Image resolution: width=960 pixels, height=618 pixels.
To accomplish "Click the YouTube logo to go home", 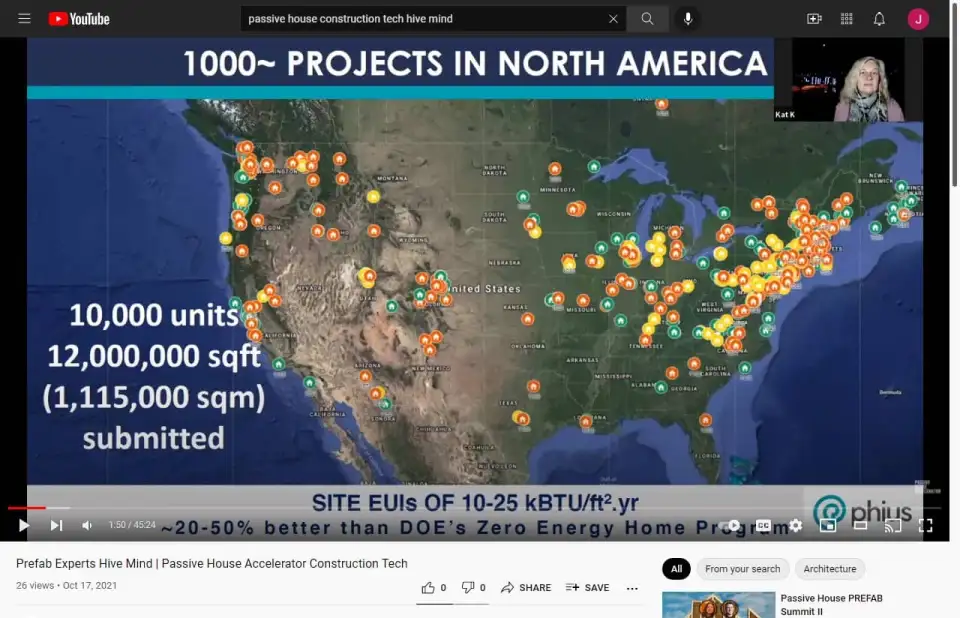I will click(79, 19).
